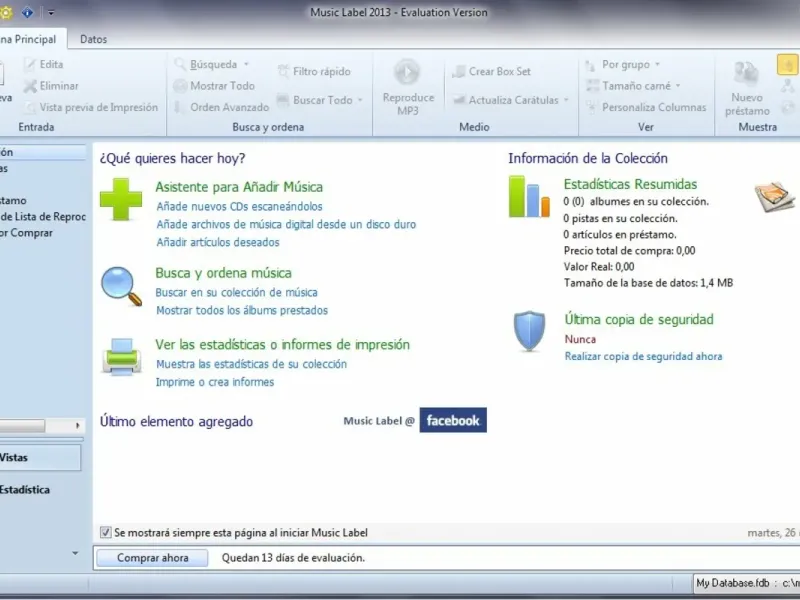Click Muestra las estadísticas de su colección

(x=252, y=364)
